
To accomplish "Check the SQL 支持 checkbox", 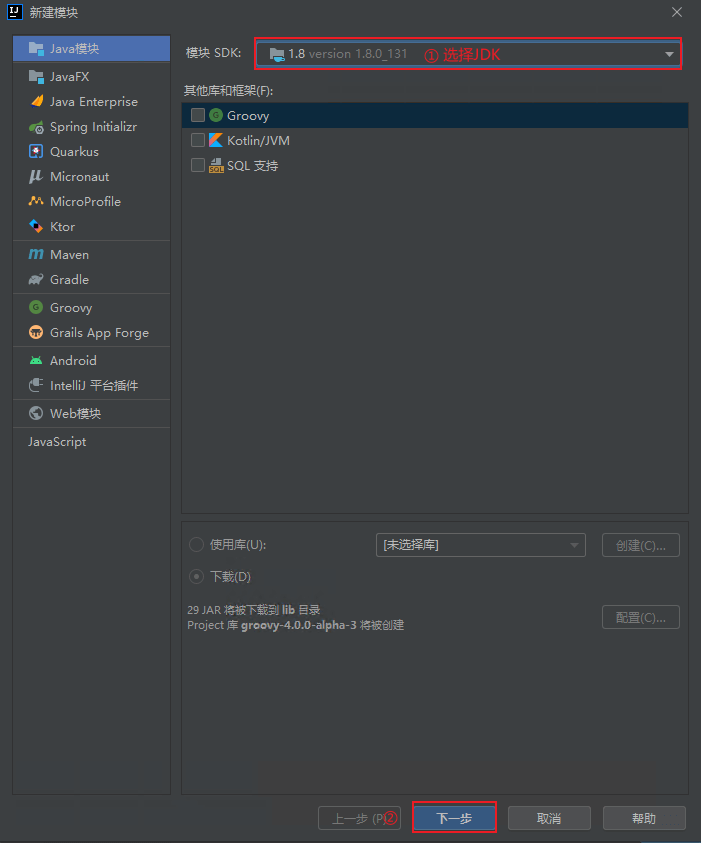I will click(198, 165).
